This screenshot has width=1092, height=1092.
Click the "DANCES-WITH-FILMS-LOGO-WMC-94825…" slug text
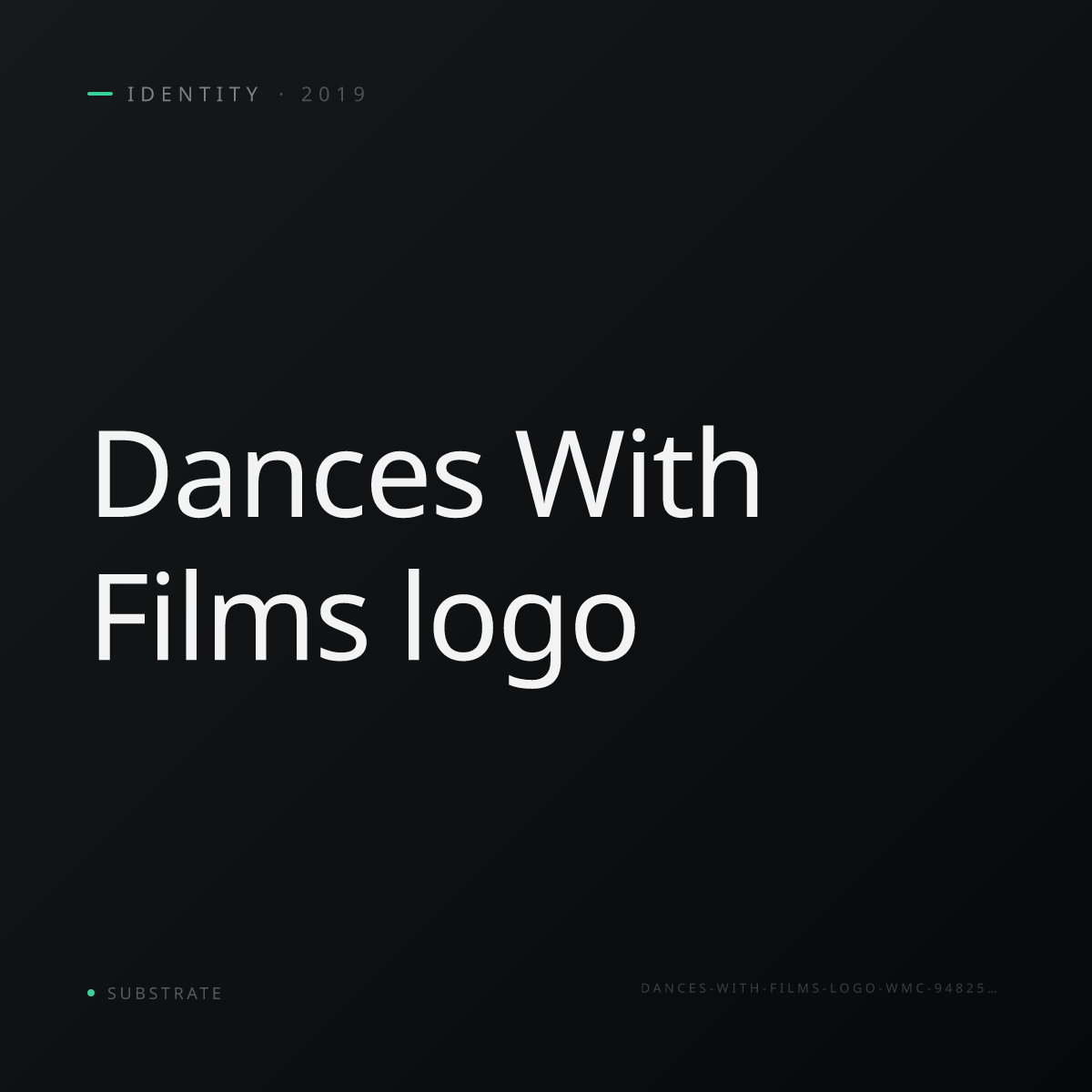click(820, 988)
